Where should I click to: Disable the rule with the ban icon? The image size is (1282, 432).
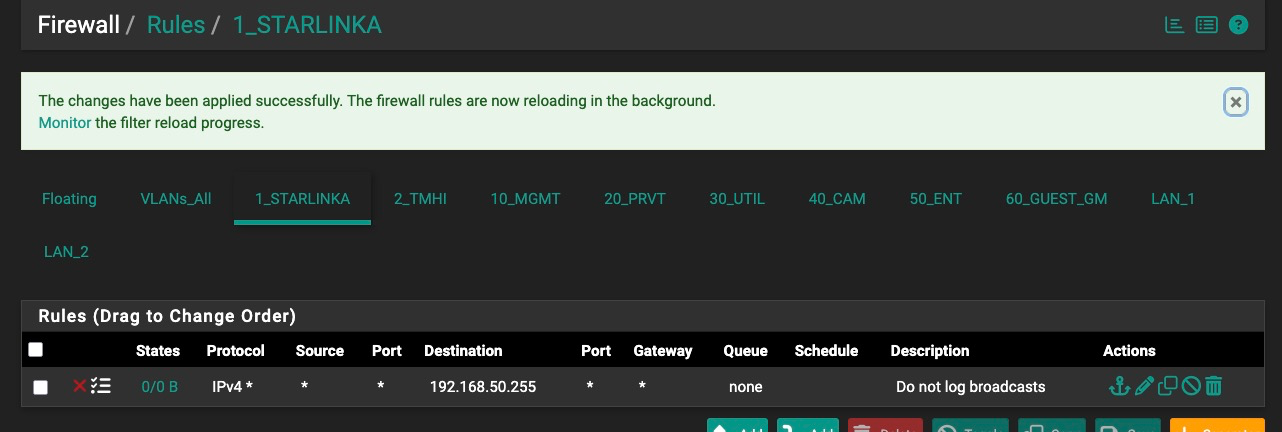click(x=1190, y=386)
